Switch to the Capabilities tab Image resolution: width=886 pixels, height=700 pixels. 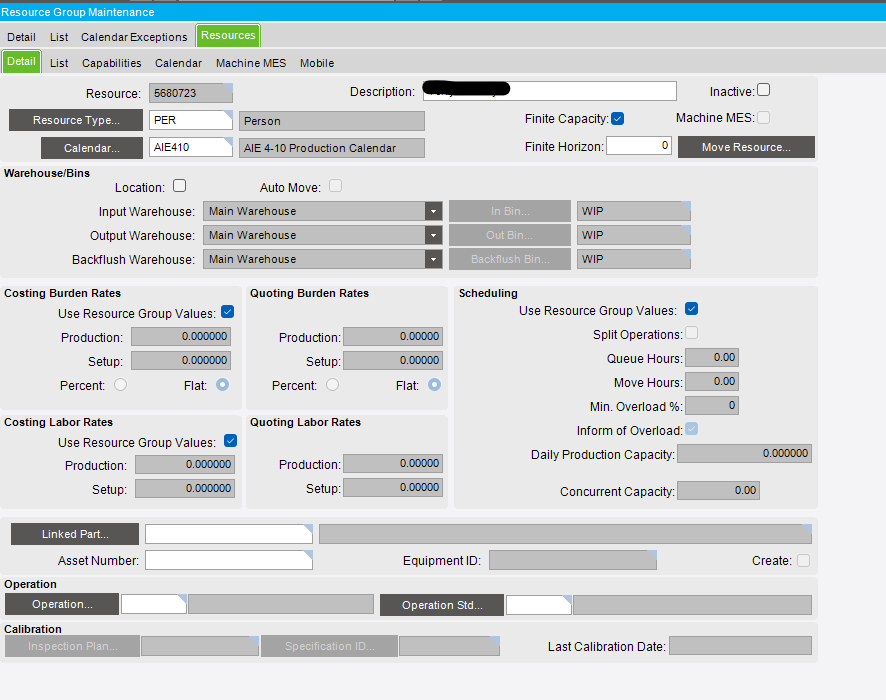click(111, 63)
